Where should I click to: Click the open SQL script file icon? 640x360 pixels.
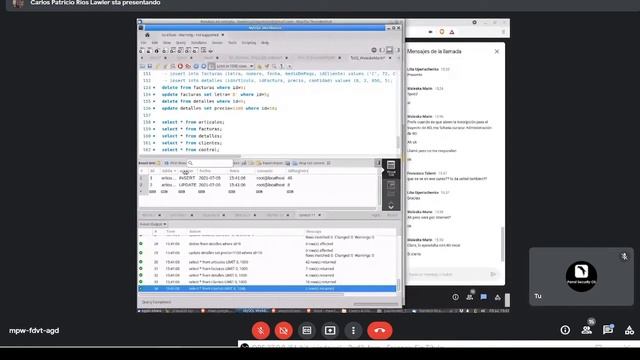tap(142, 66)
